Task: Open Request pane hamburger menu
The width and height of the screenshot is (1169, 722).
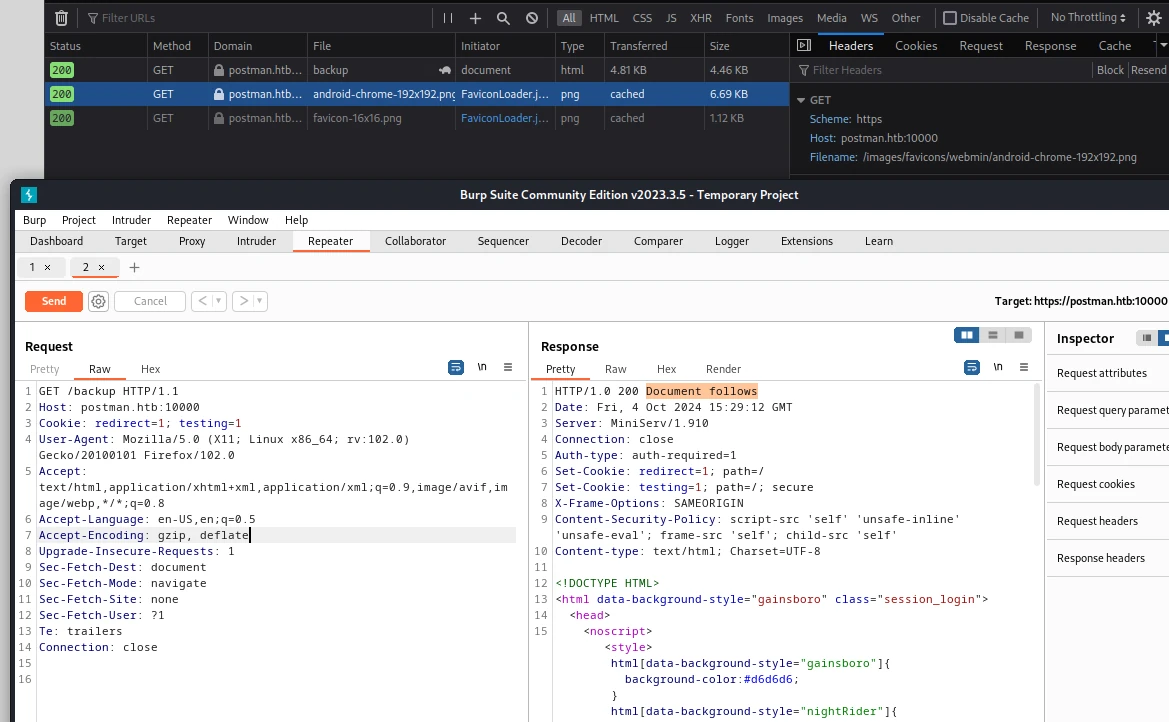Action: [x=508, y=367]
